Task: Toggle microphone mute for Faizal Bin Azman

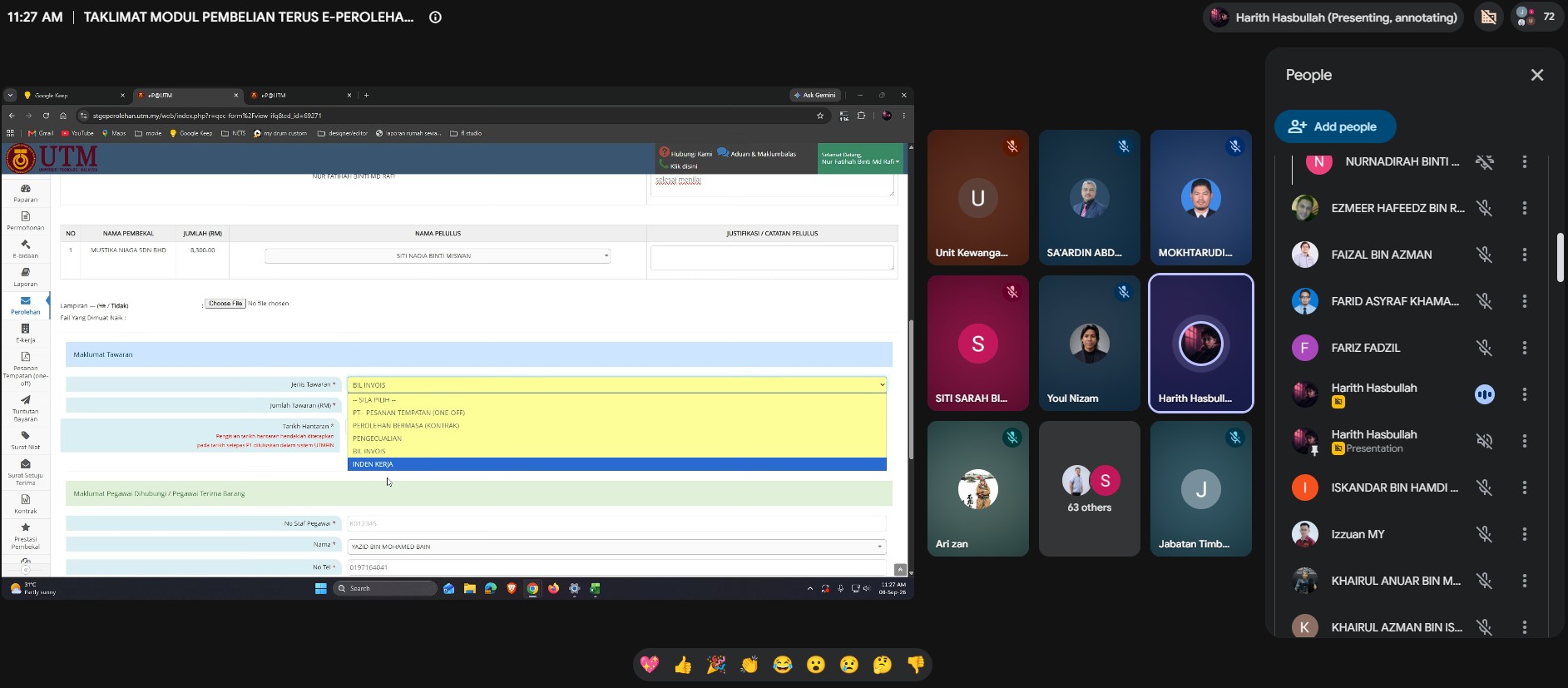Action: click(x=1484, y=255)
